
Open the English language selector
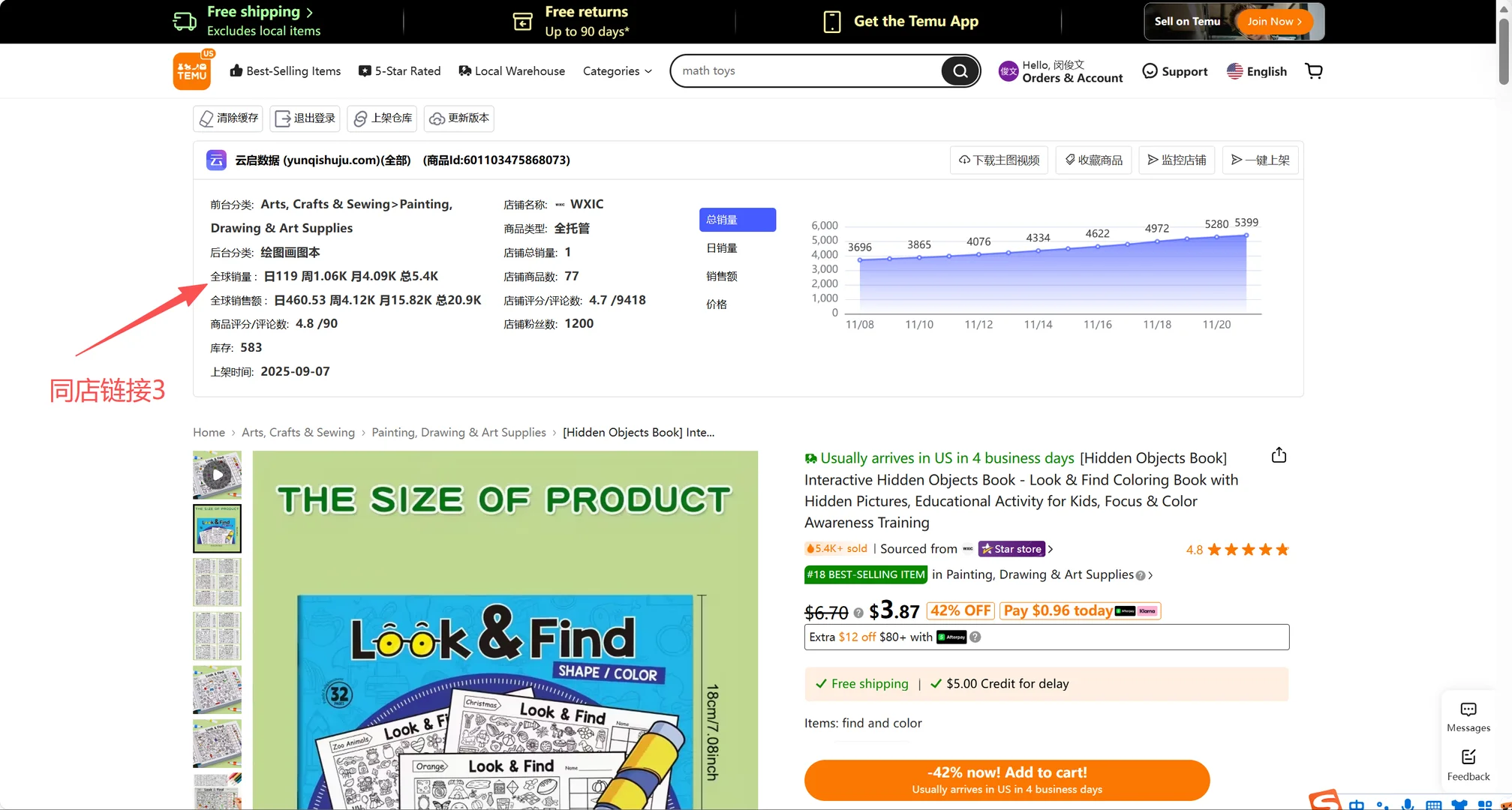(x=1257, y=71)
